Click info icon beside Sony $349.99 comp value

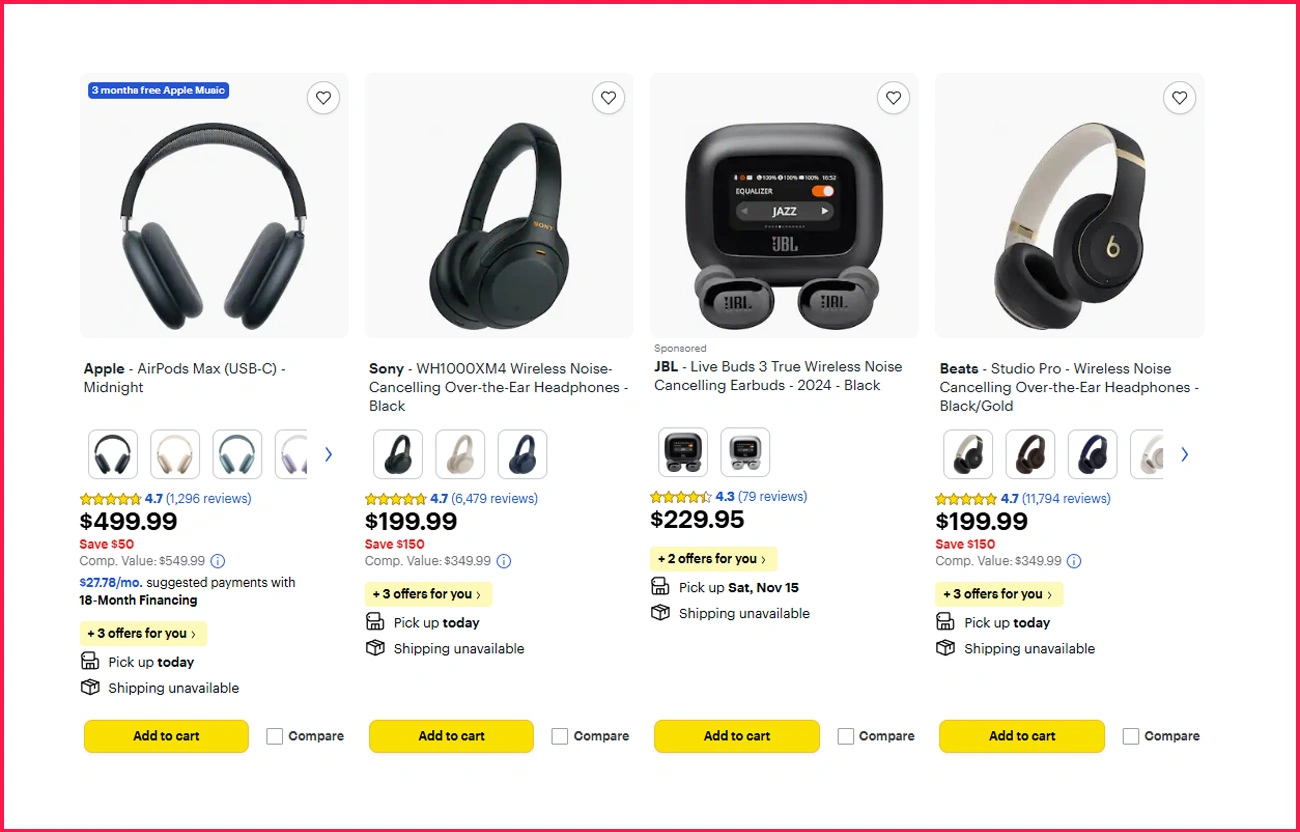504,561
